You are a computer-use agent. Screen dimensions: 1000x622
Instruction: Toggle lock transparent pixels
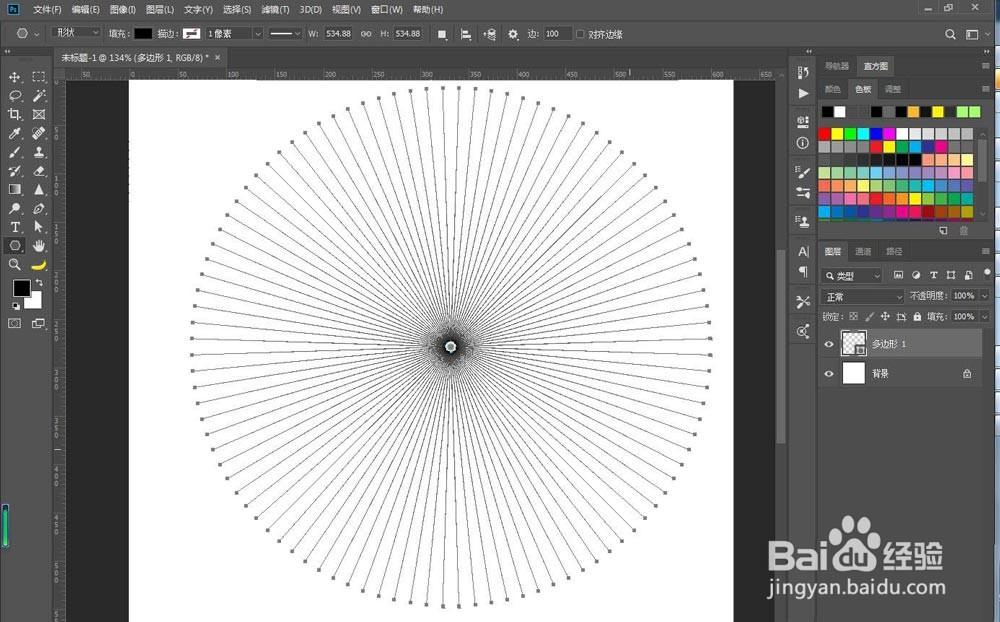coord(853,316)
